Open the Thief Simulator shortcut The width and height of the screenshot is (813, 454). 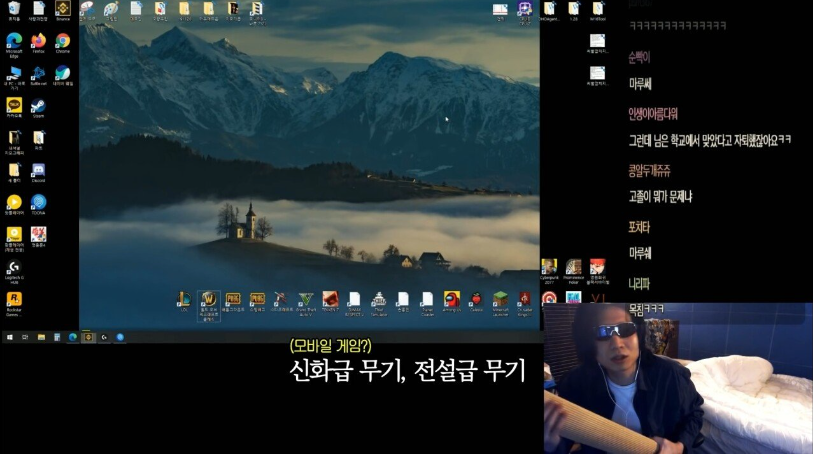(379, 303)
